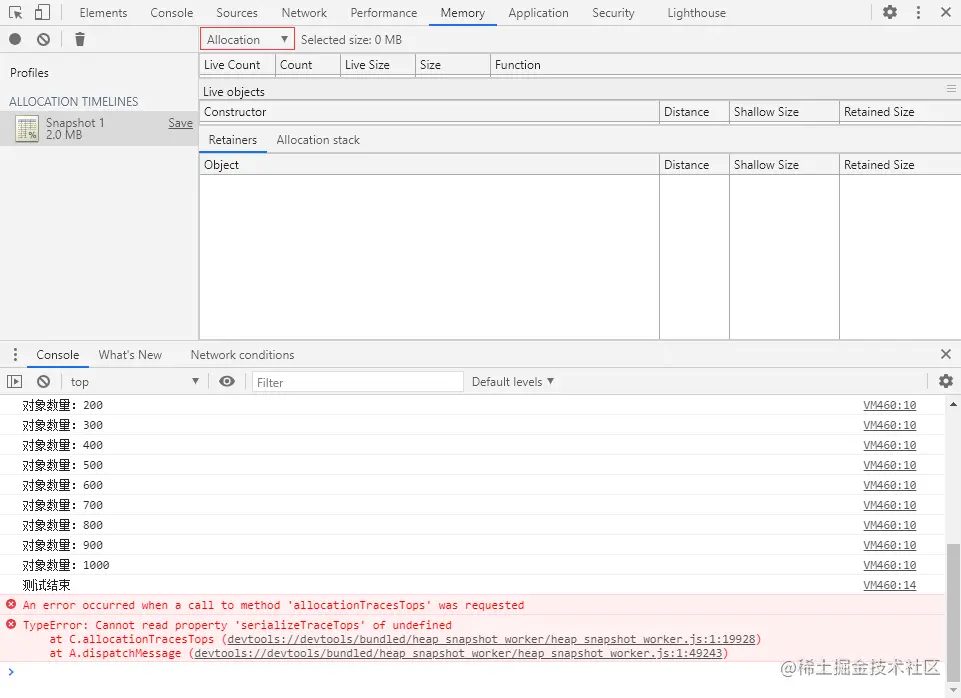
Task: Clear the console with the ban icon
Action: (43, 381)
